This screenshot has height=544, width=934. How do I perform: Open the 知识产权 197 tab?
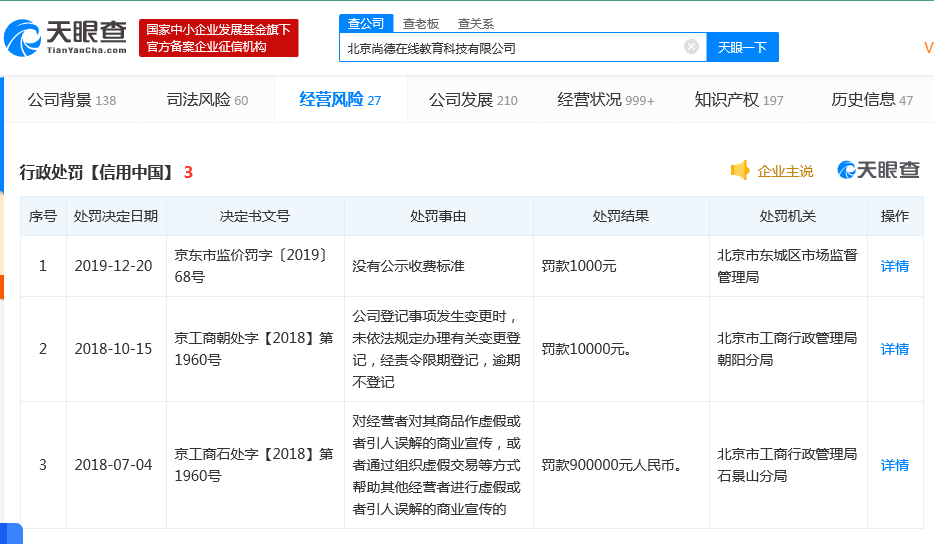(x=739, y=100)
